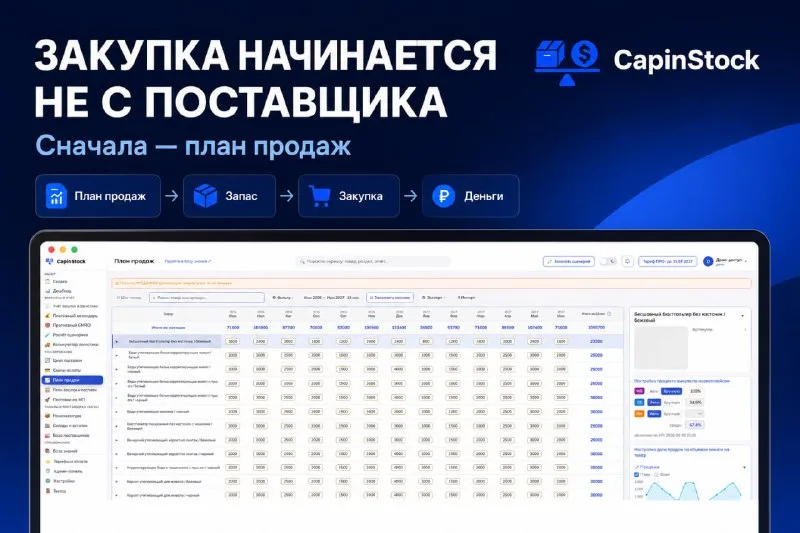Click in the top service search field

click(373, 261)
